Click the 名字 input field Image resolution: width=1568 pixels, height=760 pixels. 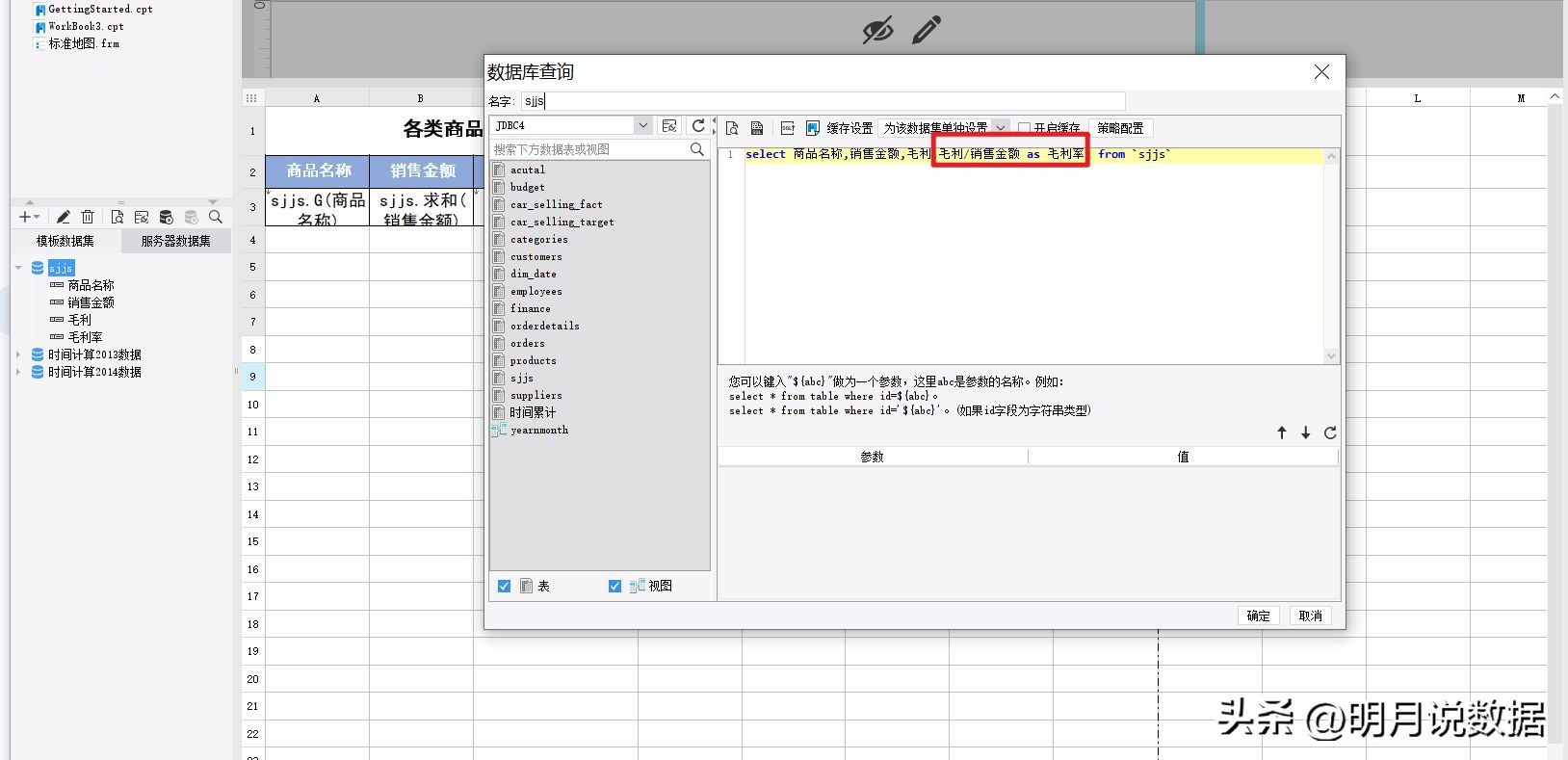(823, 101)
